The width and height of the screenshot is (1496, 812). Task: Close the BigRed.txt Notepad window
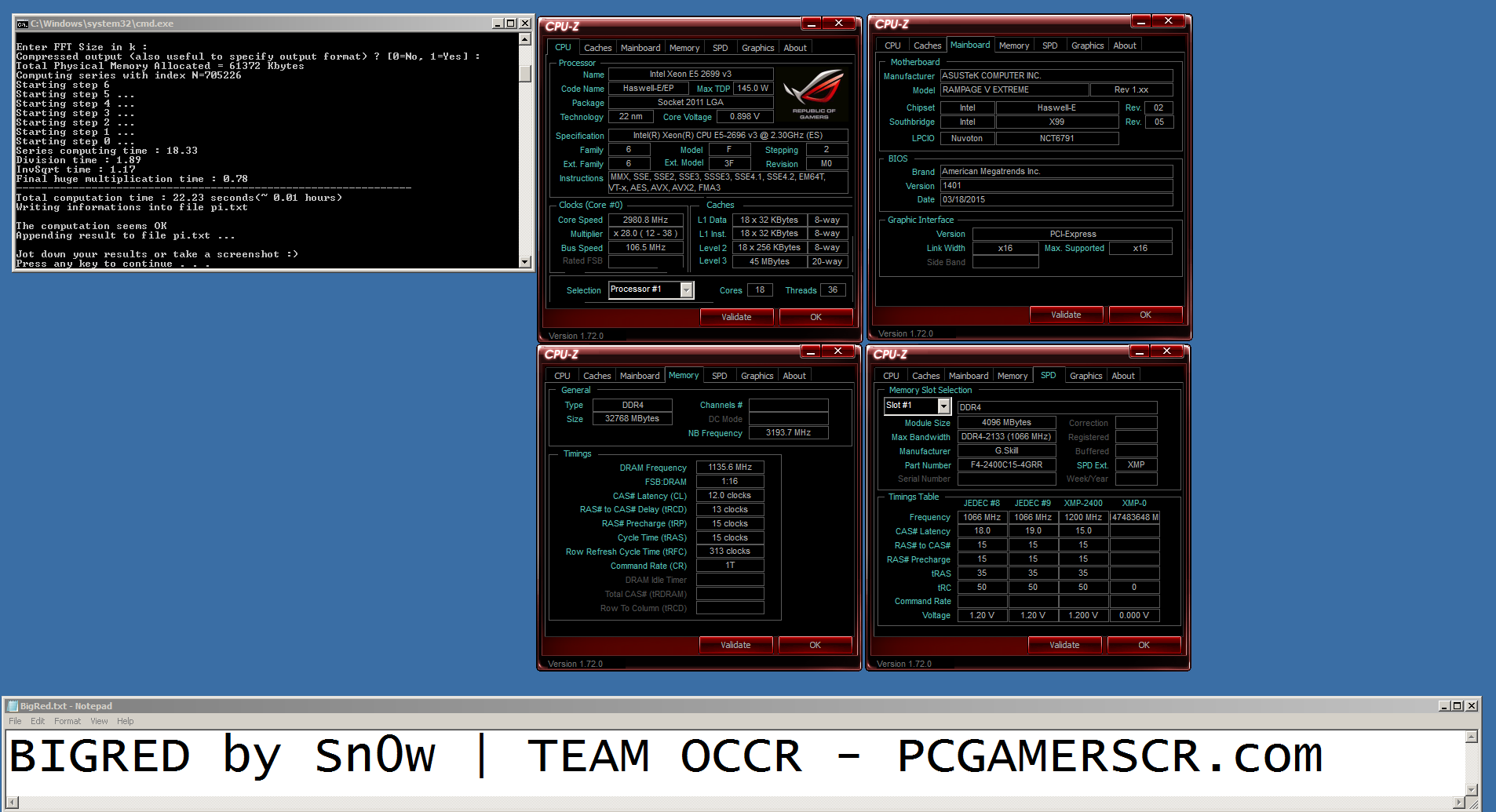click(x=1472, y=706)
